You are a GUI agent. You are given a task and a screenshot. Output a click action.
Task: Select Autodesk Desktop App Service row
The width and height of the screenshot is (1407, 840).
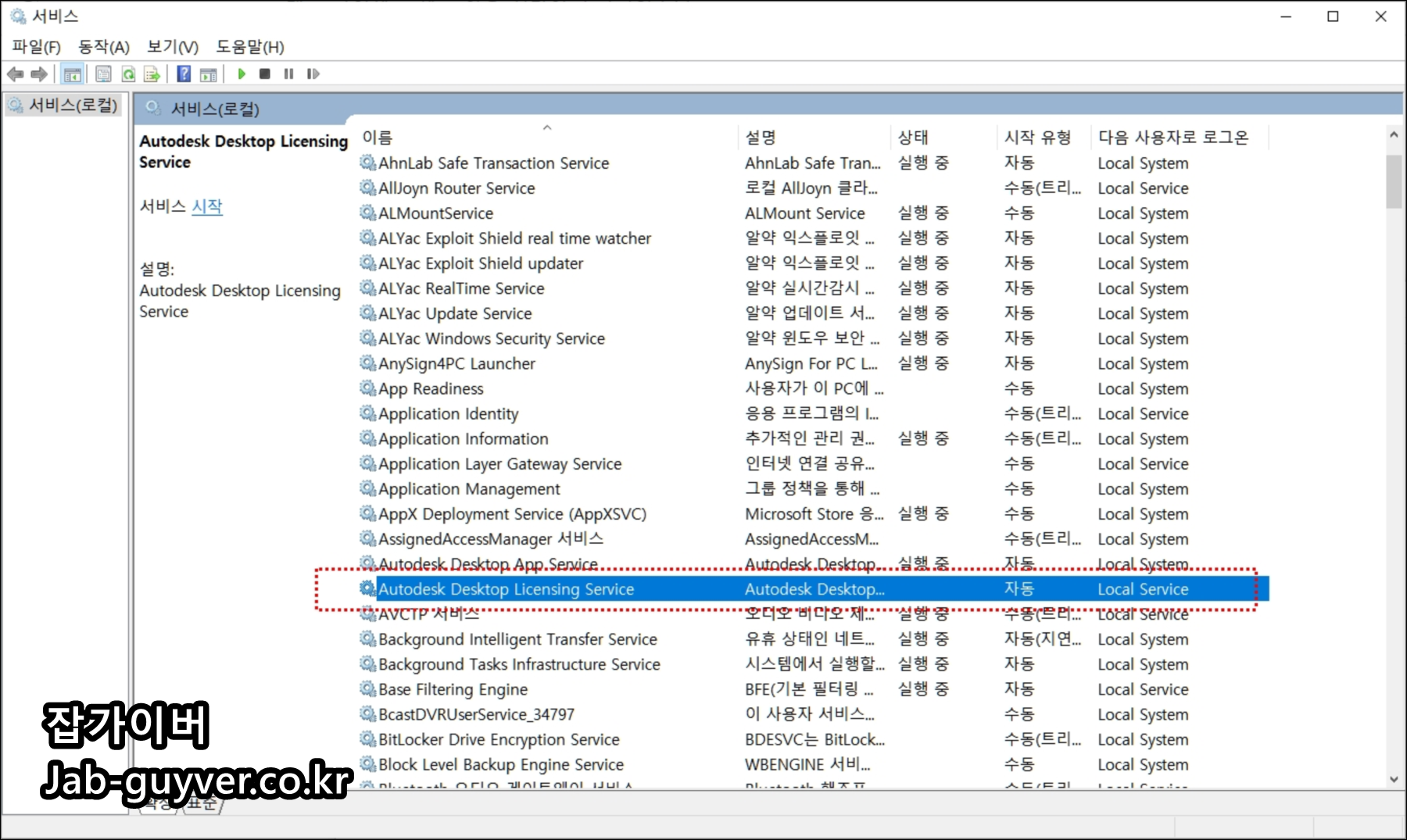click(813, 564)
